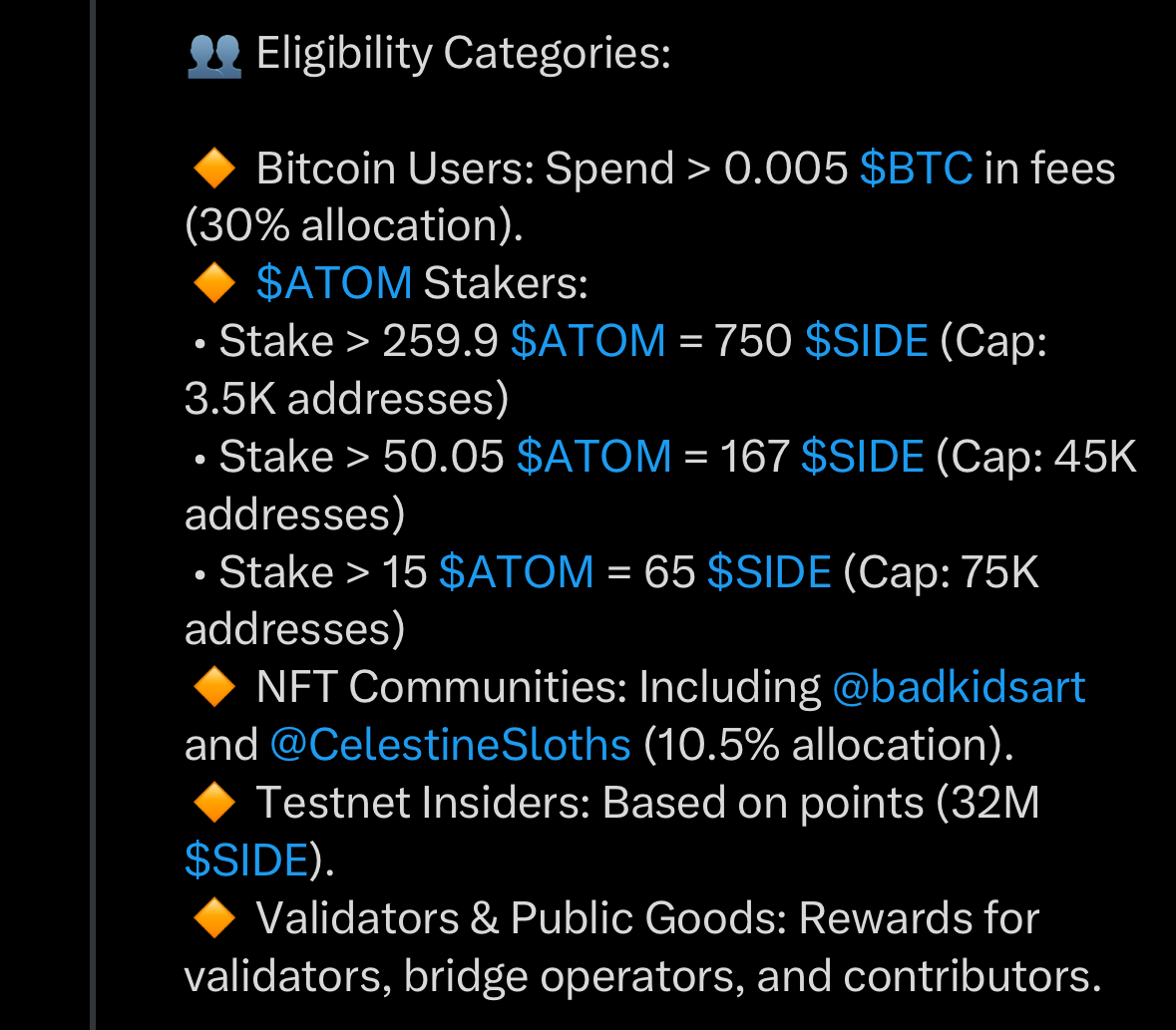
Task: Open the $ATOM cashtag after 50.05
Action: (x=593, y=458)
